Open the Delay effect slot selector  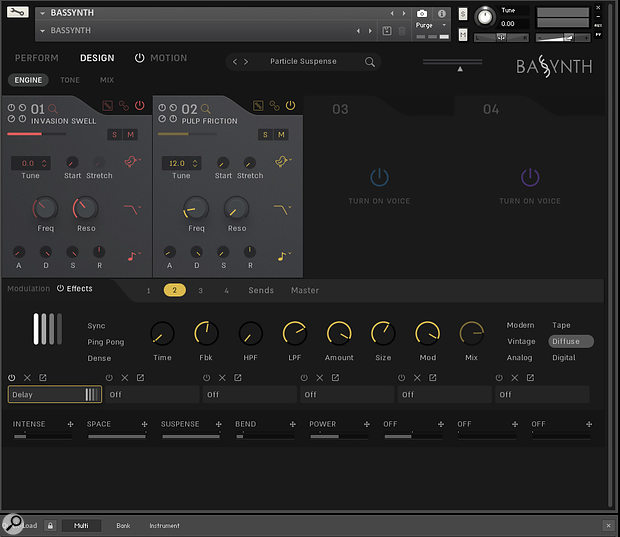pos(55,395)
